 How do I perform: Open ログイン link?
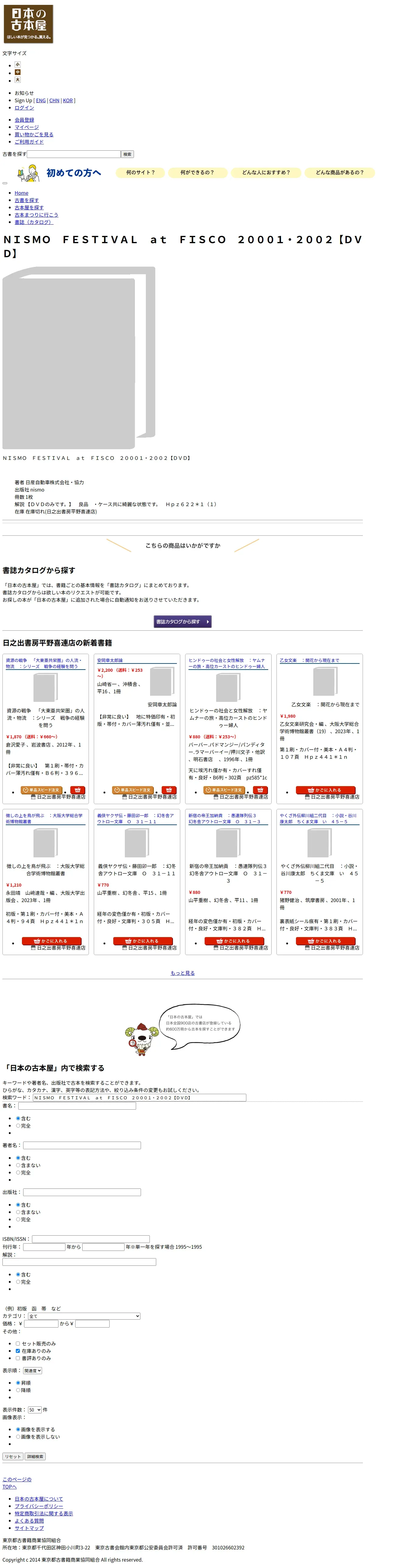pyautogui.click(x=24, y=108)
